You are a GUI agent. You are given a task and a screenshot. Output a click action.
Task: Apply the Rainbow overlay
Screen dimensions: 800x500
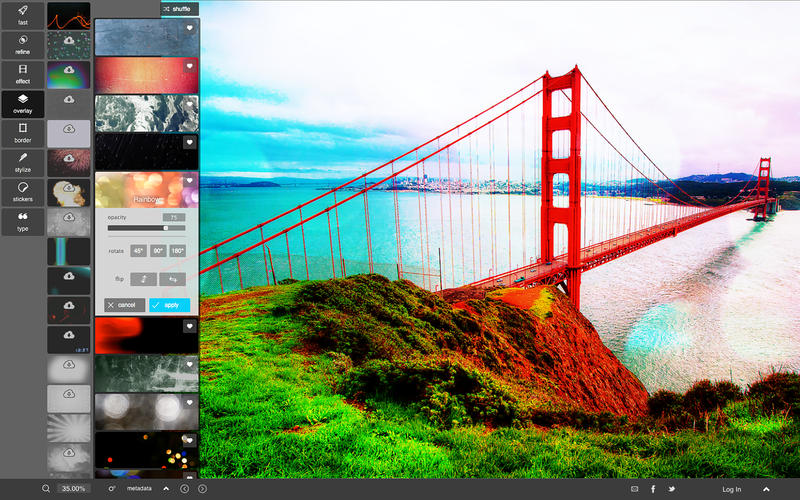point(169,305)
